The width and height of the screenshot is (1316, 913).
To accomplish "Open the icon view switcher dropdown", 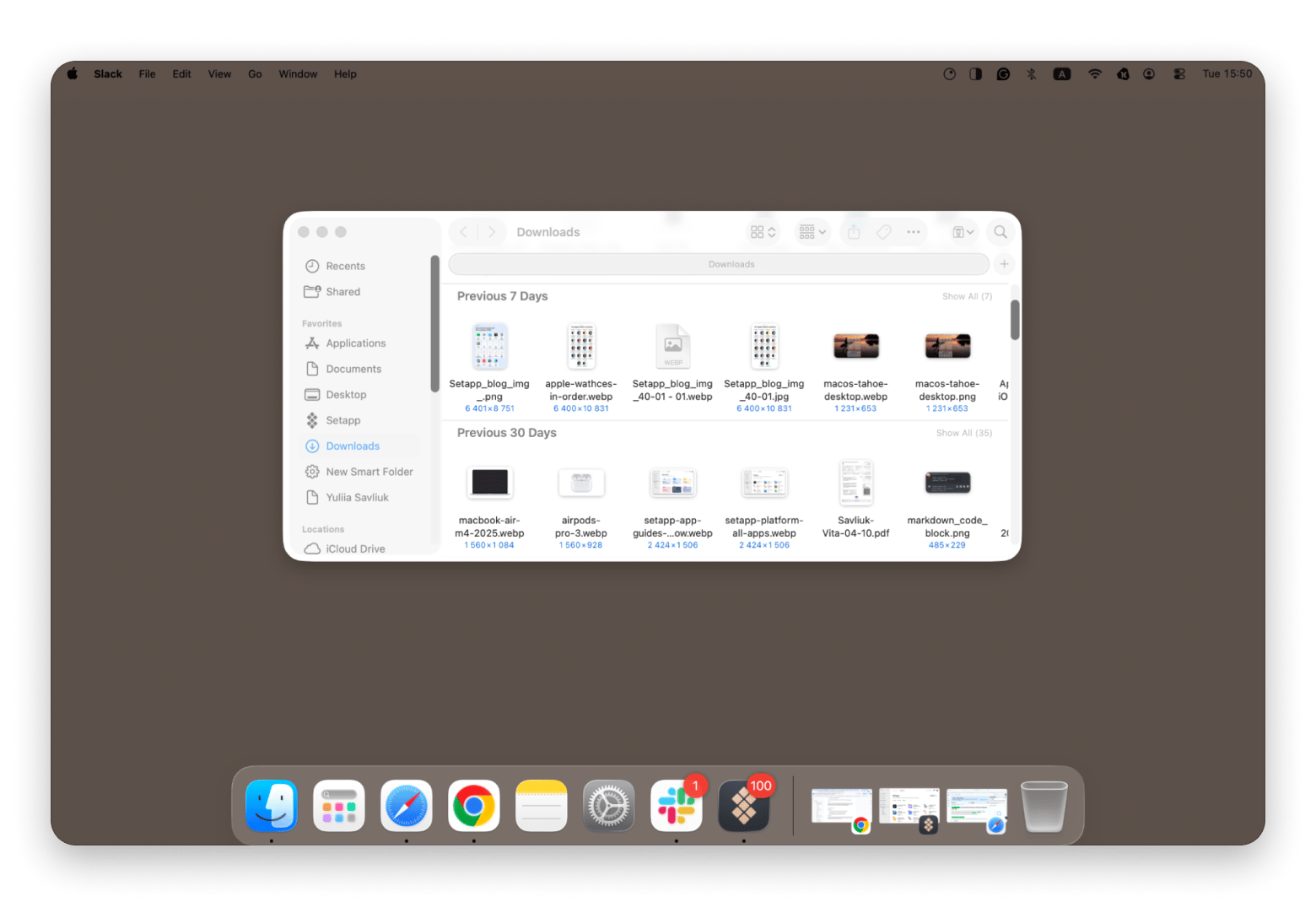I will coord(763,232).
